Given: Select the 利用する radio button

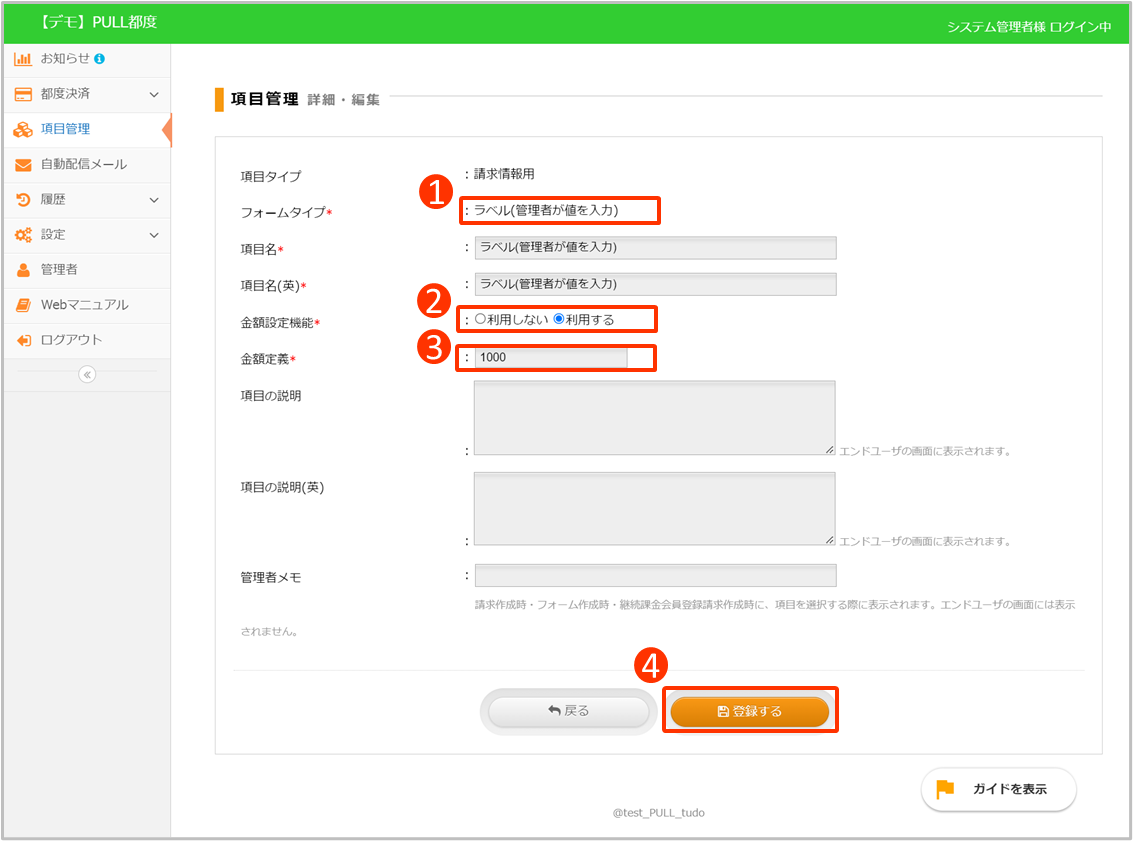Looking at the screenshot, I should (x=559, y=320).
